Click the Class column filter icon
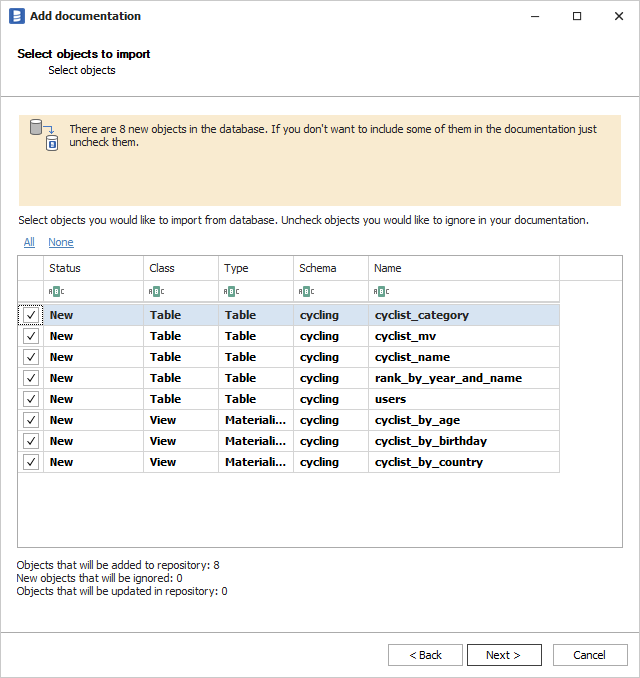Image resolution: width=640 pixels, height=678 pixels. tap(155, 291)
